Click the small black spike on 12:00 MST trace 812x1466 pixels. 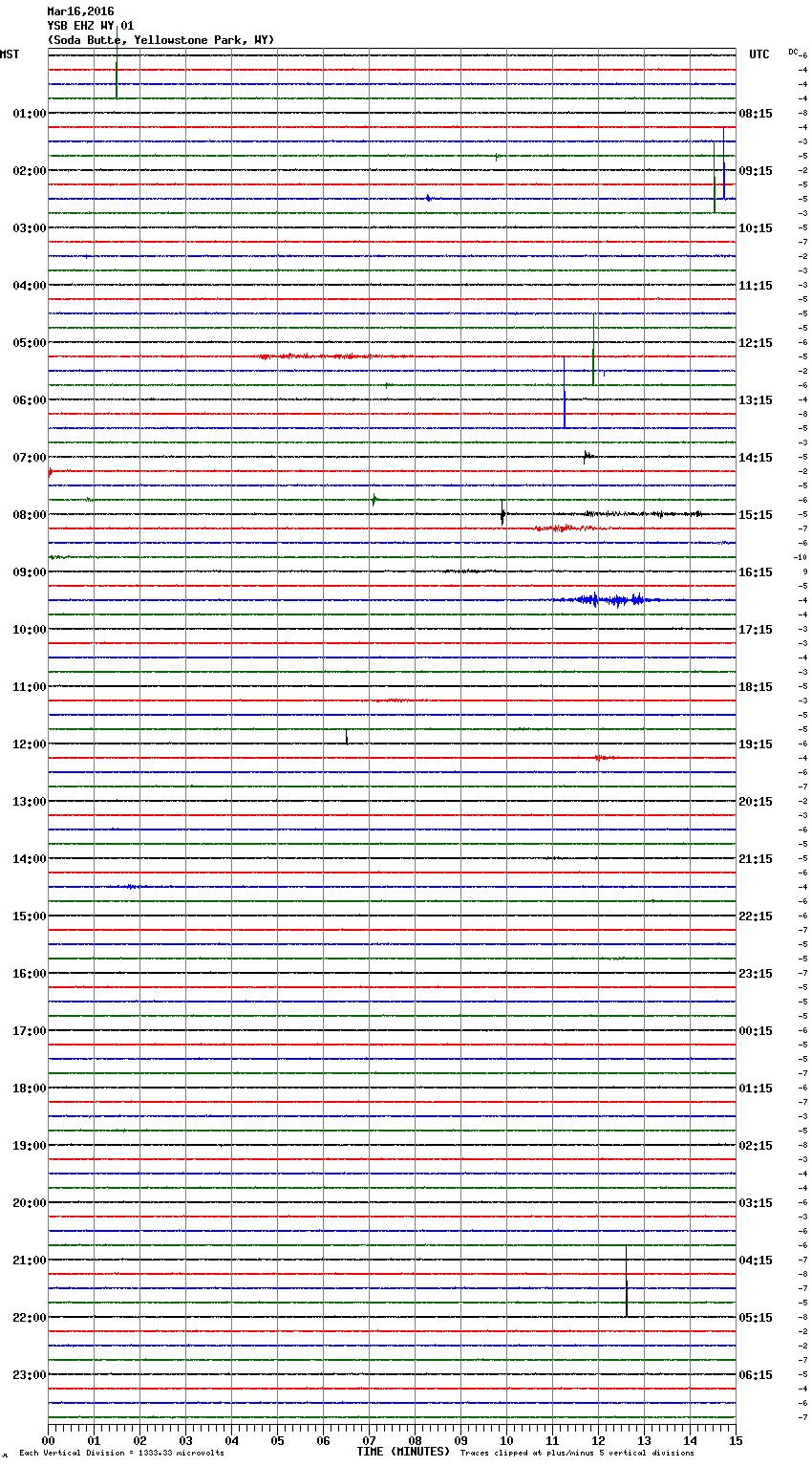pyautogui.click(x=347, y=737)
